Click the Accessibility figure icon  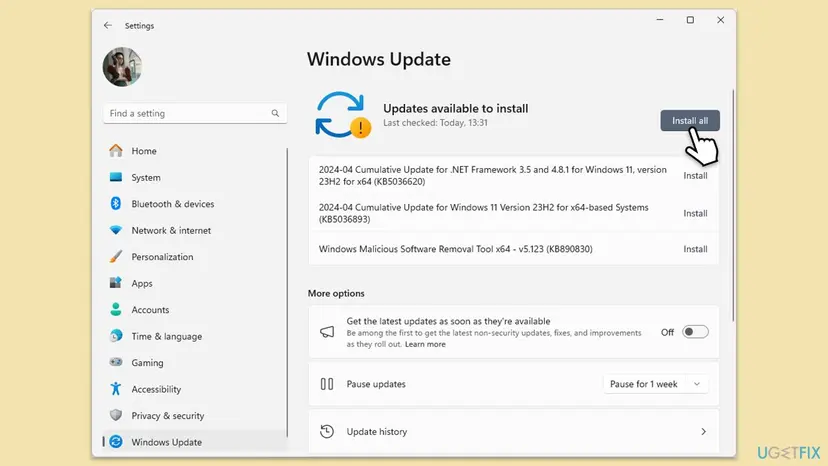[116, 388]
